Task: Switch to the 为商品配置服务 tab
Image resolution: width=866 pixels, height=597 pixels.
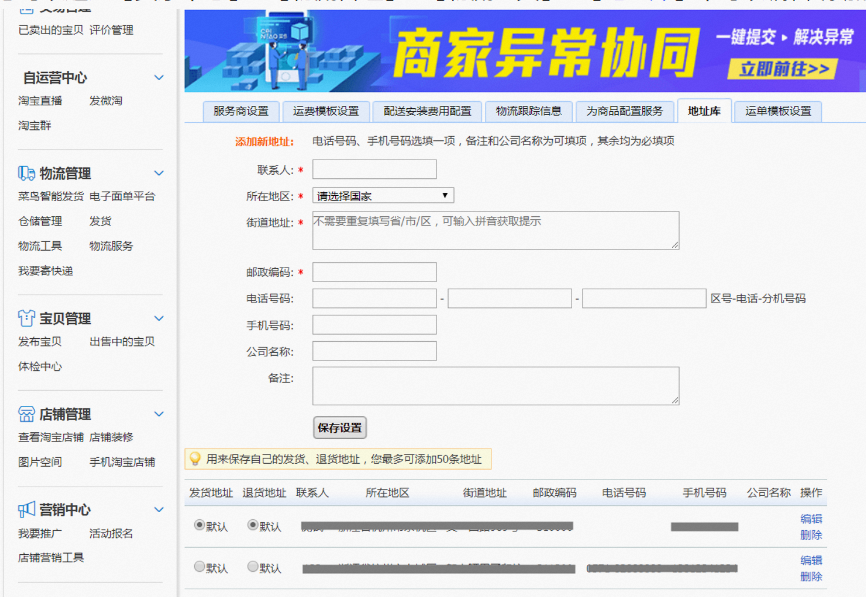Action: click(625, 112)
